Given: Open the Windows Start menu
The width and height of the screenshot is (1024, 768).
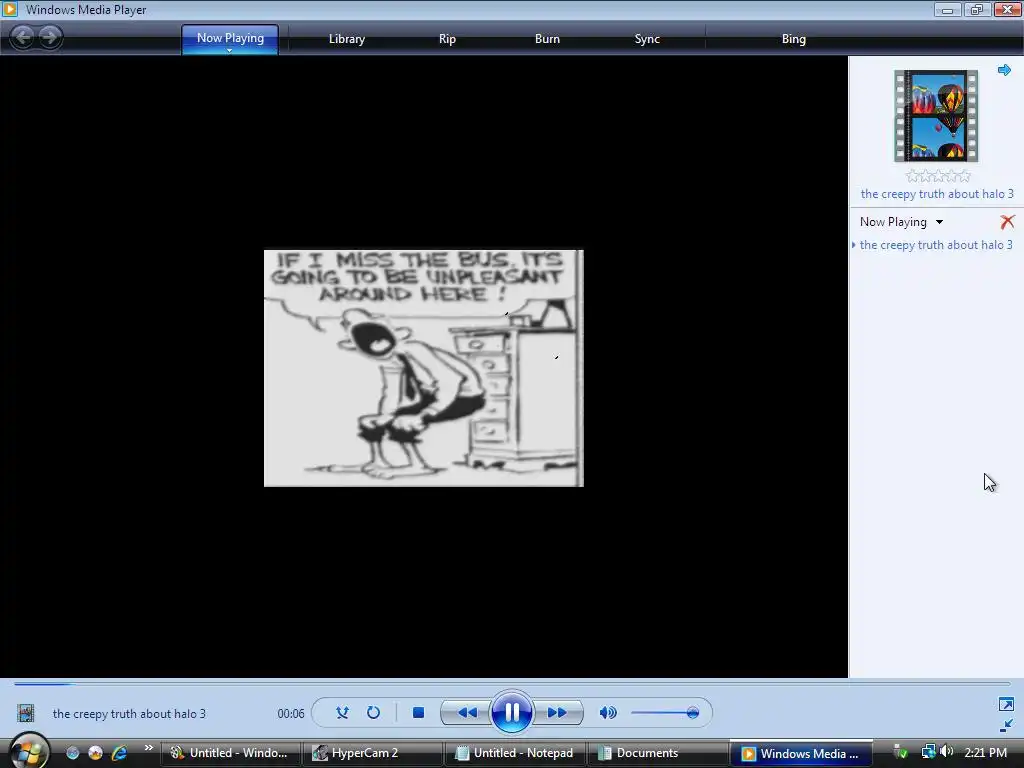Looking at the screenshot, I should [x=27, y=752].
